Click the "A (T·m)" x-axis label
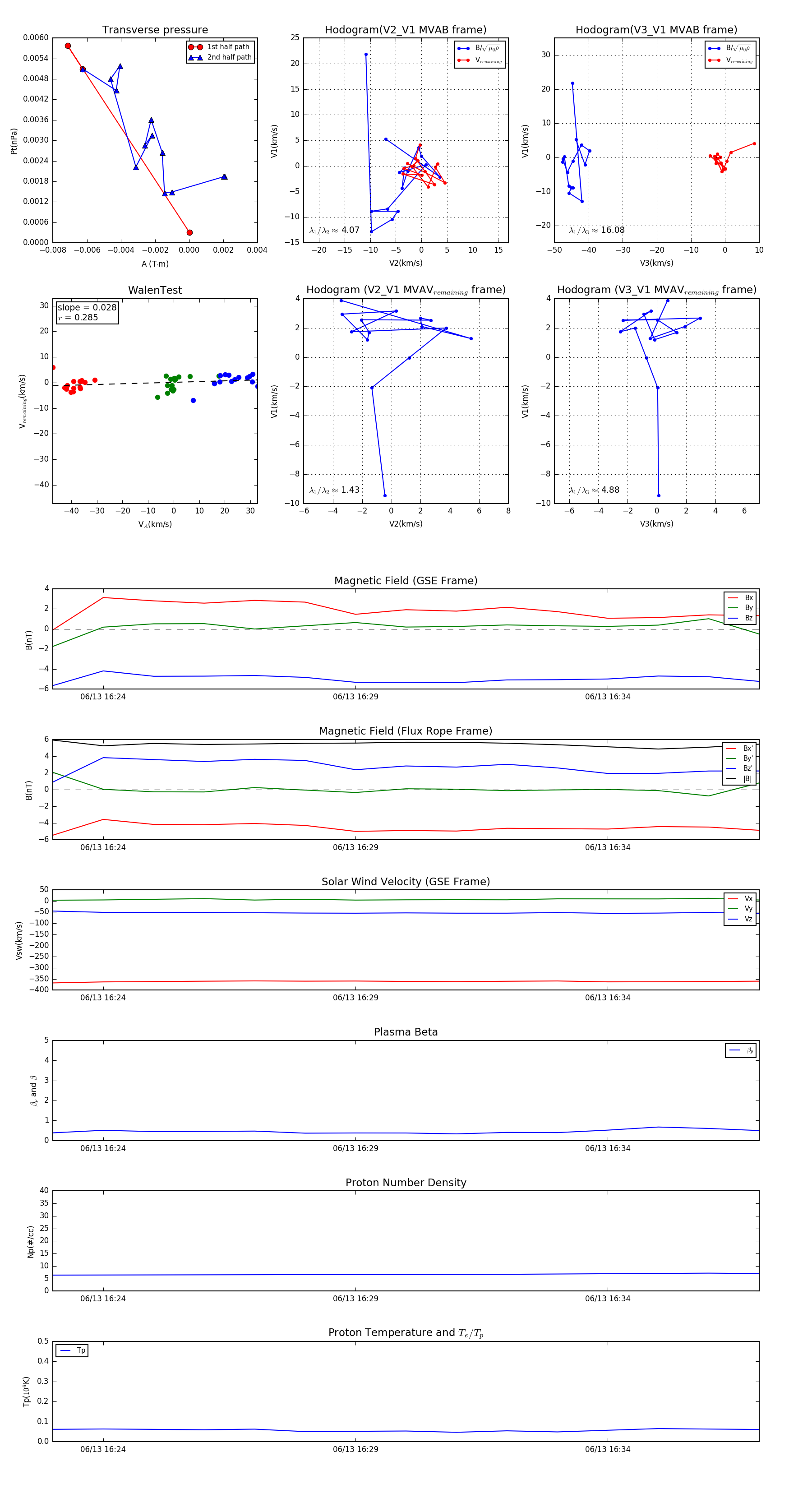 [155, 264]
